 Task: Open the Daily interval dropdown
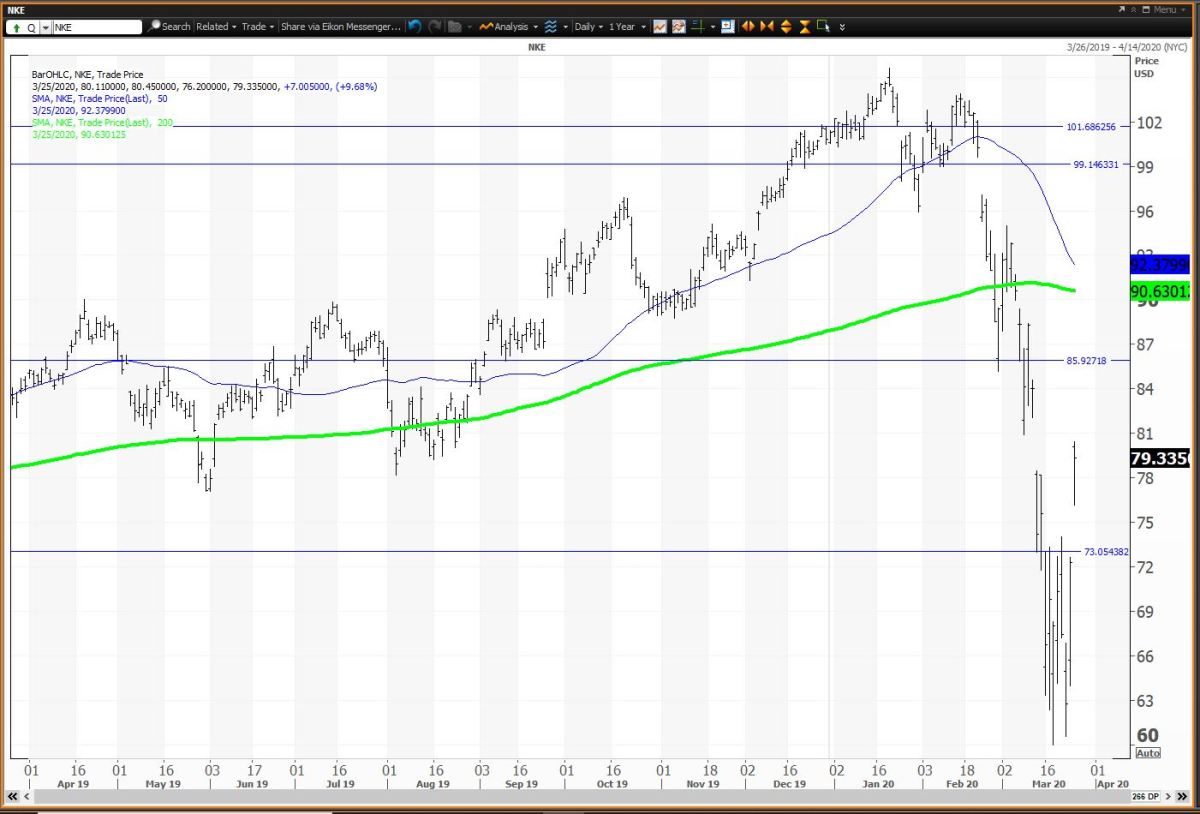tap(587, 27)
